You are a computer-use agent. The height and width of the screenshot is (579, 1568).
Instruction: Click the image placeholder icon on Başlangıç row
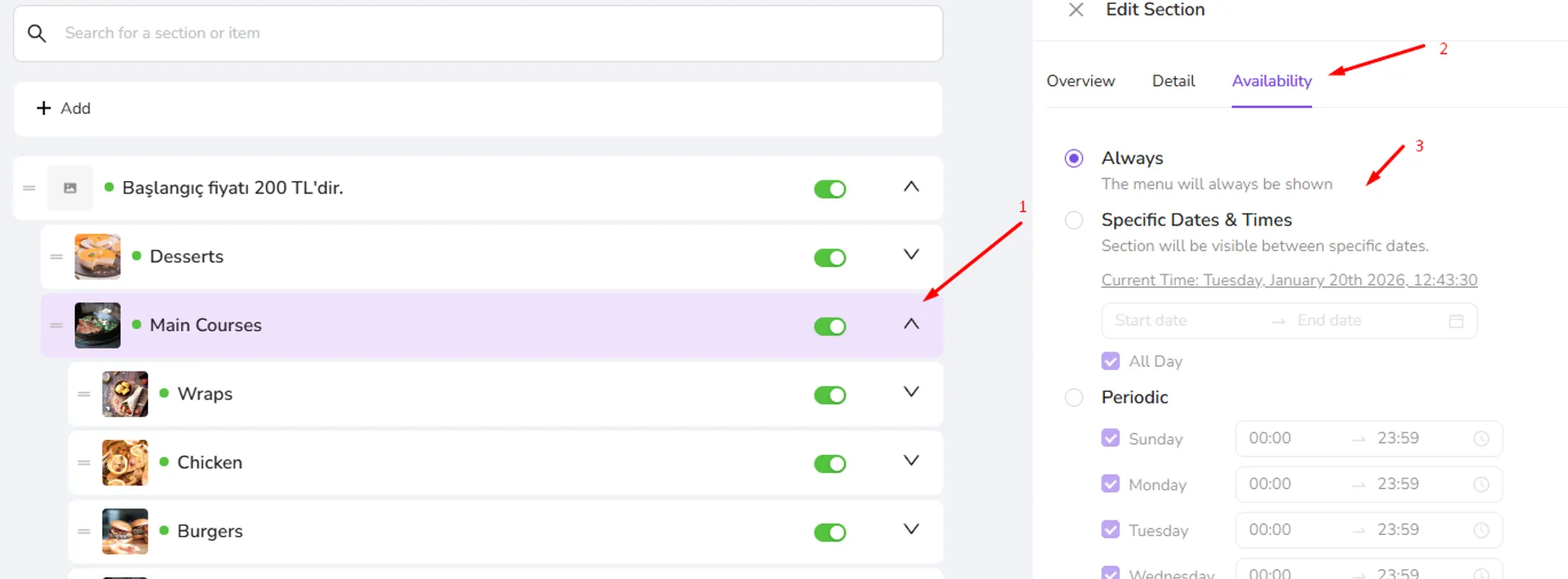(x=70, y=188)
